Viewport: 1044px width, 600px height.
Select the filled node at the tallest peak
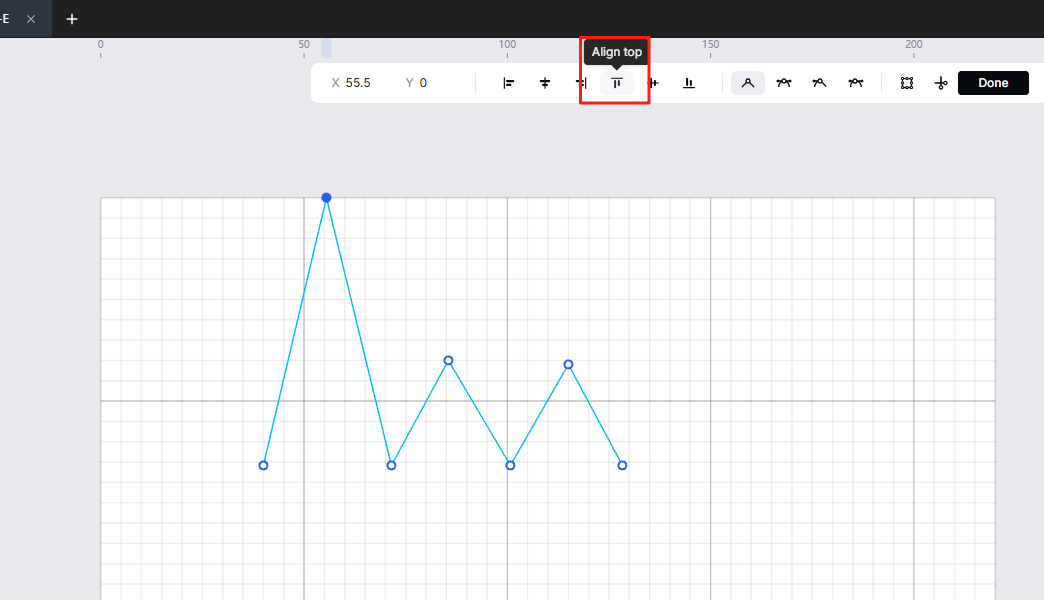(x=326, y=198)
